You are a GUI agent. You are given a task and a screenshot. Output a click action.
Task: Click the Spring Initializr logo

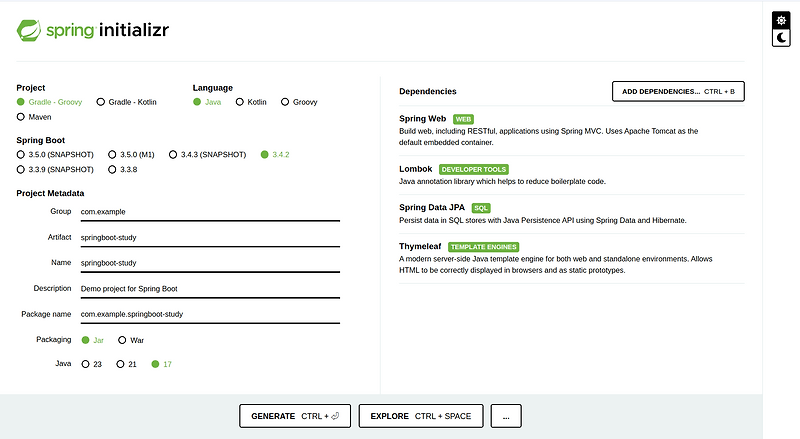92,30
